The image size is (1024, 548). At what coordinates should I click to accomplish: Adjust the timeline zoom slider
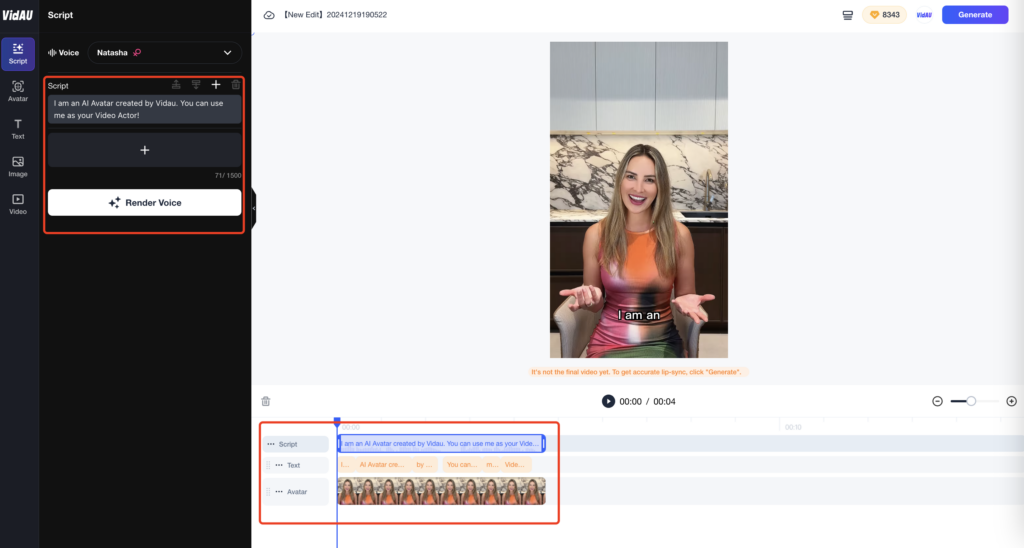pyautogui.click(x=971, y=401)
